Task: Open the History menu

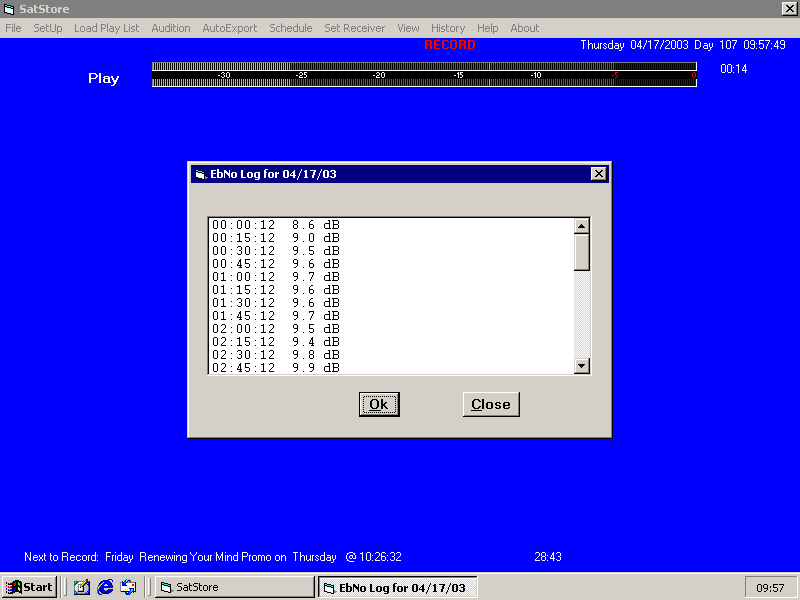Action: coord(448,28)
